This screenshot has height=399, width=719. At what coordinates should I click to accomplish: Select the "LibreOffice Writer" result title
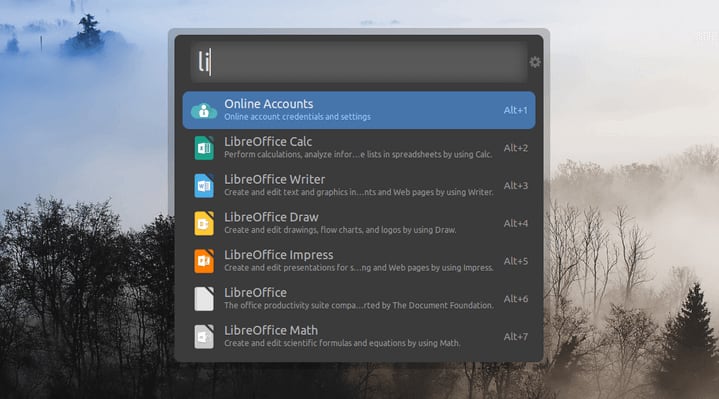(275, 179)
